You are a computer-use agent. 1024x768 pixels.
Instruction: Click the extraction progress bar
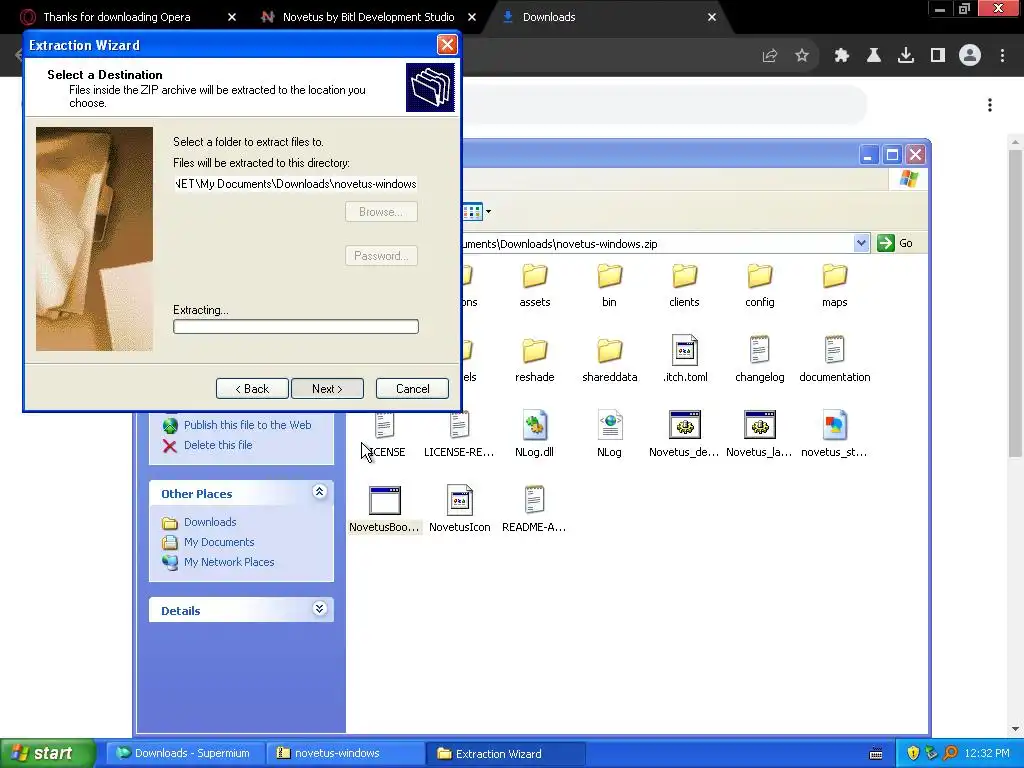(x=296, y=327)
